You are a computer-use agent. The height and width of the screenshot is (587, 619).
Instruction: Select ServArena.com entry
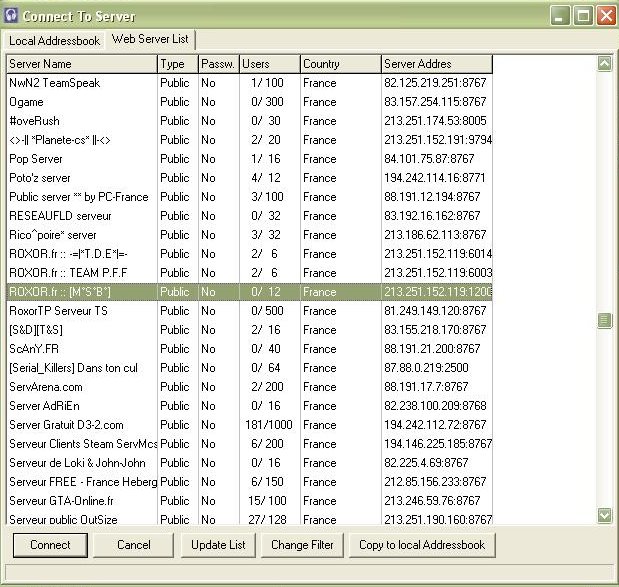[x=249, y=387]
